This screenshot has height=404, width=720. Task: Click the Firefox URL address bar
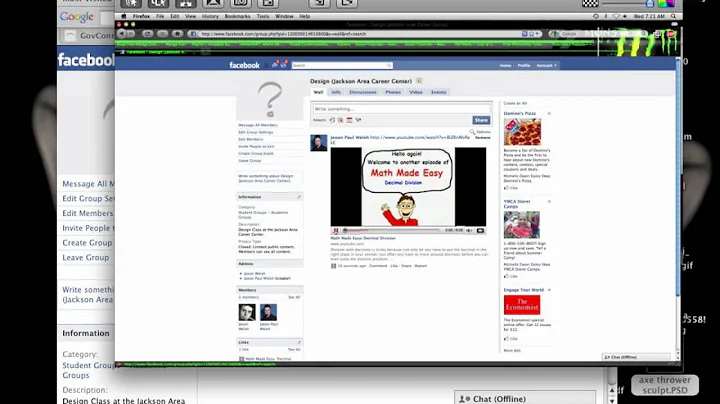[363, 34]
